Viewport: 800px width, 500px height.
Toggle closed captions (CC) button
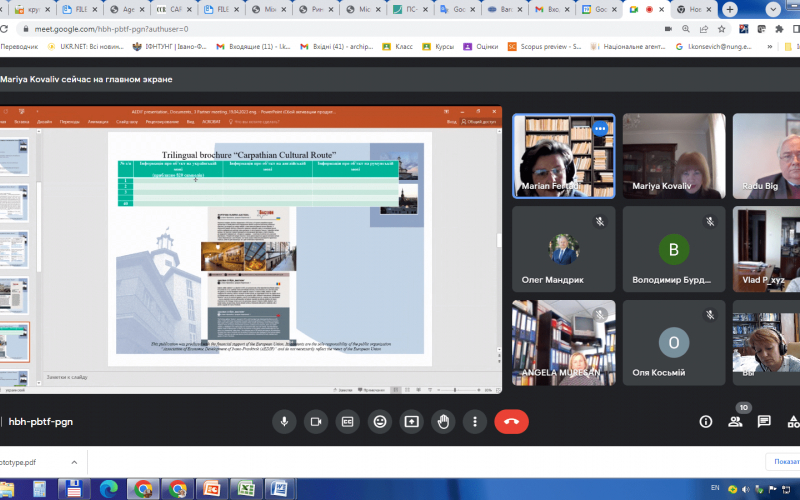tap(347, 421)
